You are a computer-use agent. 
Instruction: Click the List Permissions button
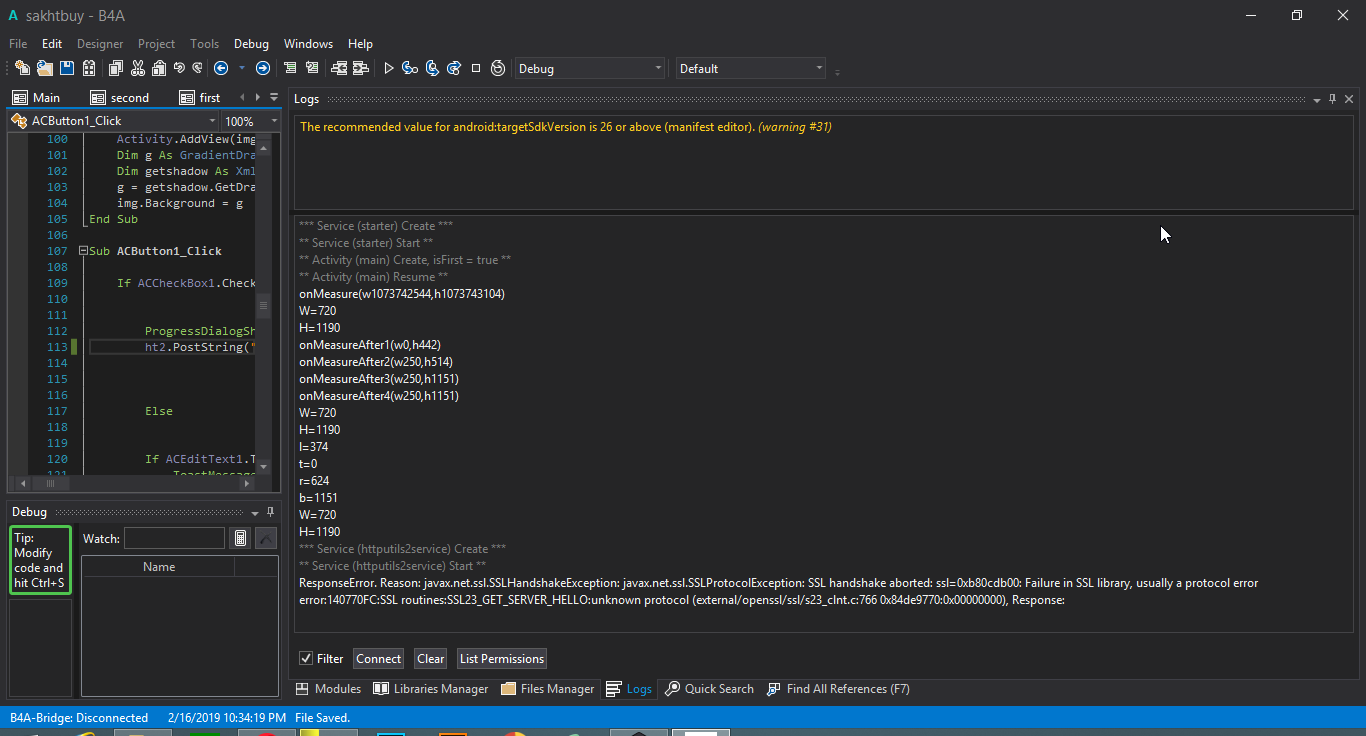[x=502, y=658]
